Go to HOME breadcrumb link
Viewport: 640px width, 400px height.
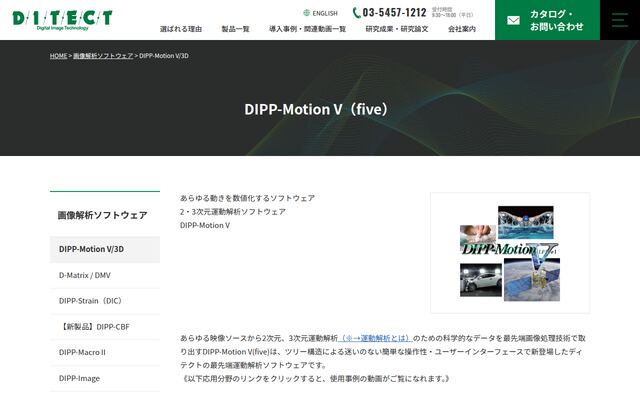click(x=58, y=56)
